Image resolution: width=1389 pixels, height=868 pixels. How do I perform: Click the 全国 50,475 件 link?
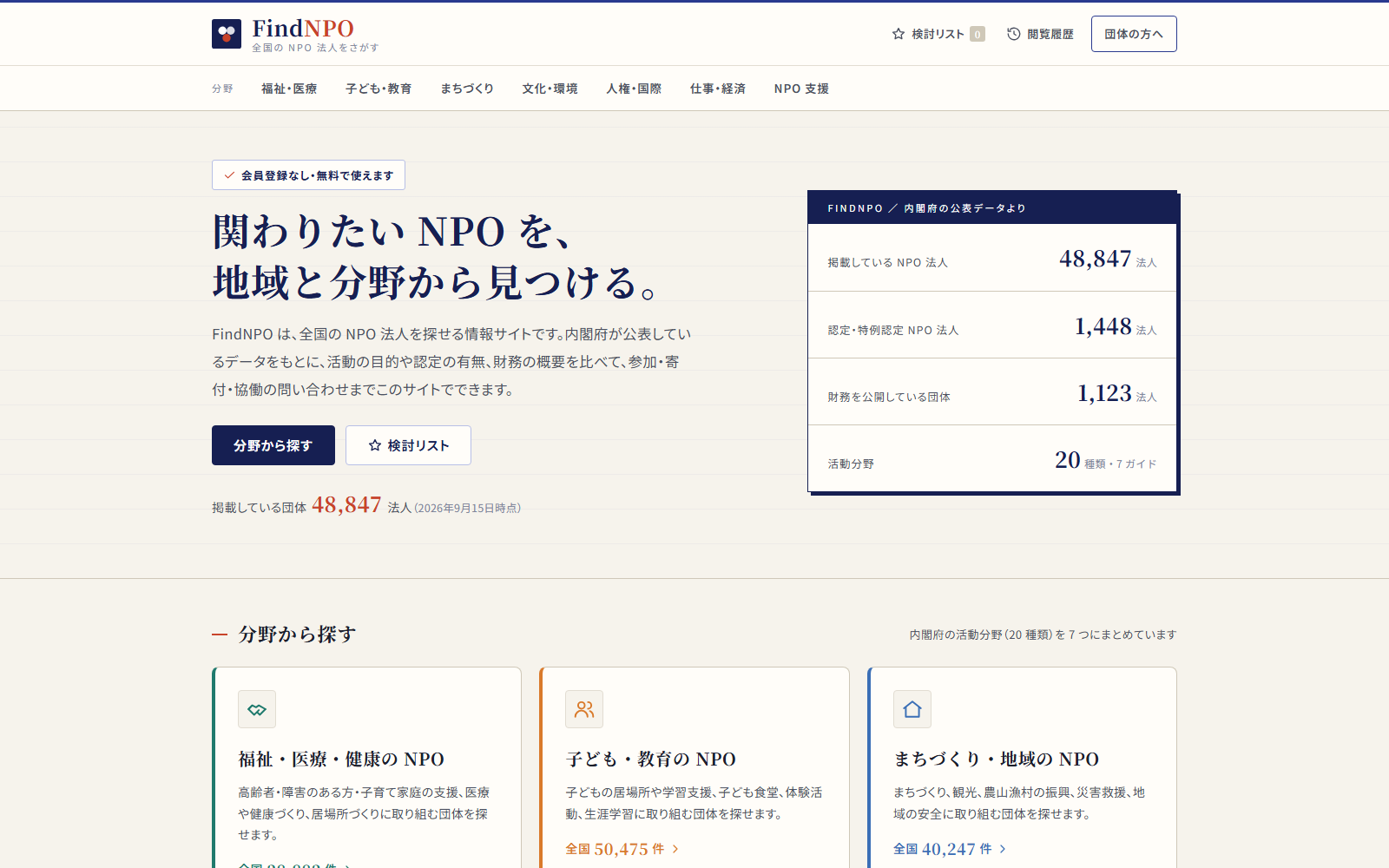(x=622, y=849)
